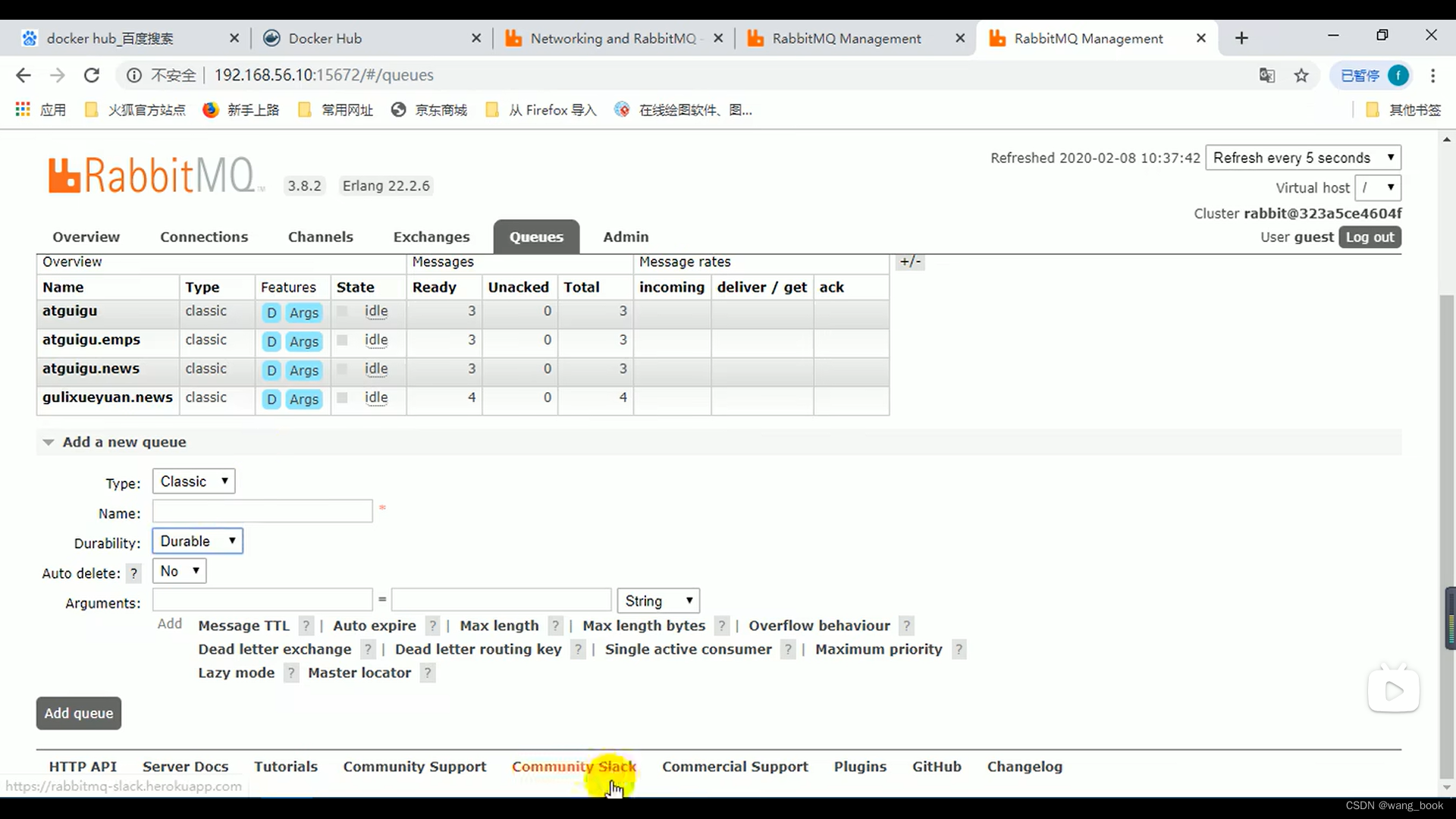Click the browser address bar URL
1456x819 pixels.
click(x=324, y=75)
